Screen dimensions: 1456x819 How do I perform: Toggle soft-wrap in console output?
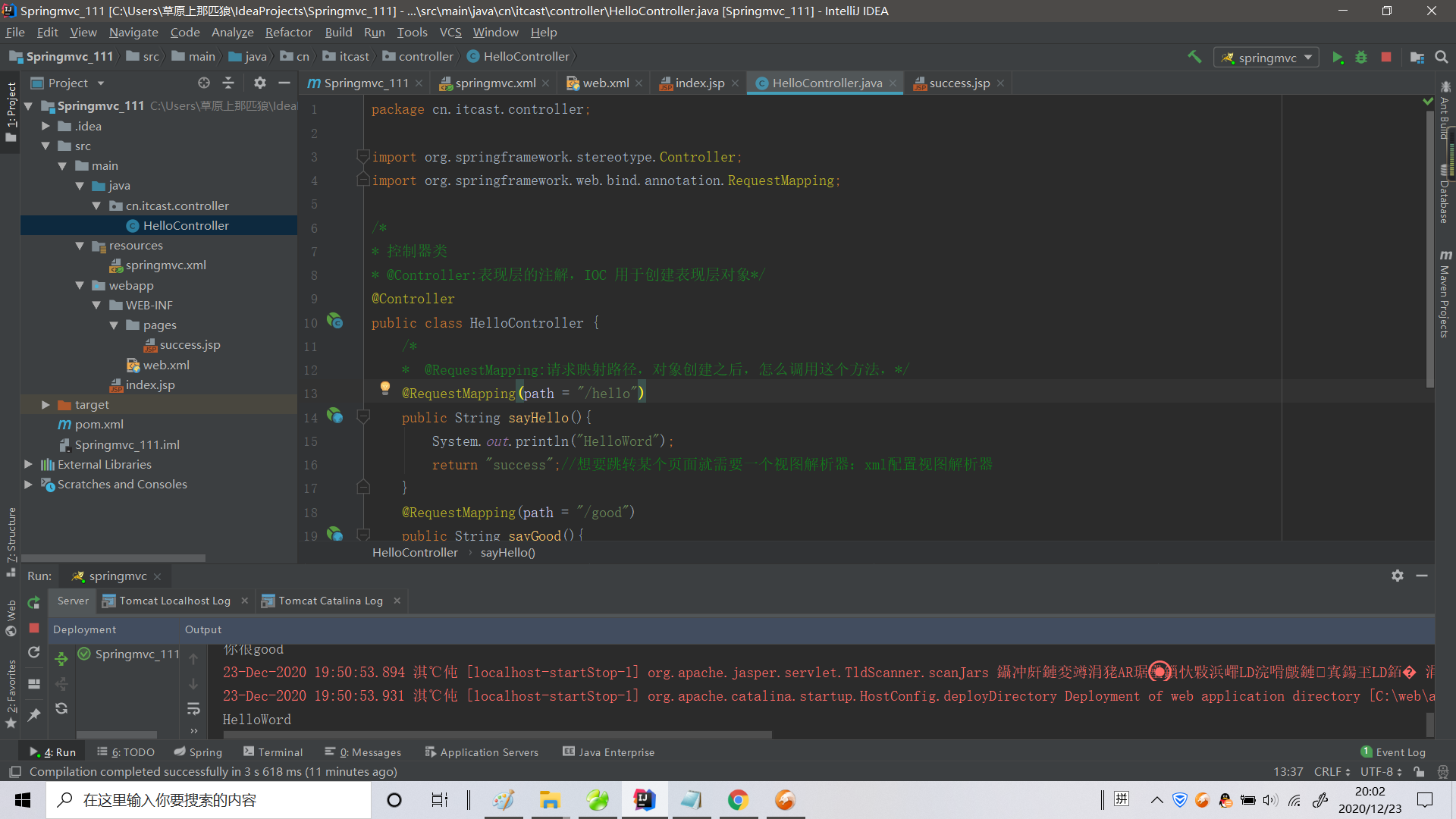coord(193,708)
